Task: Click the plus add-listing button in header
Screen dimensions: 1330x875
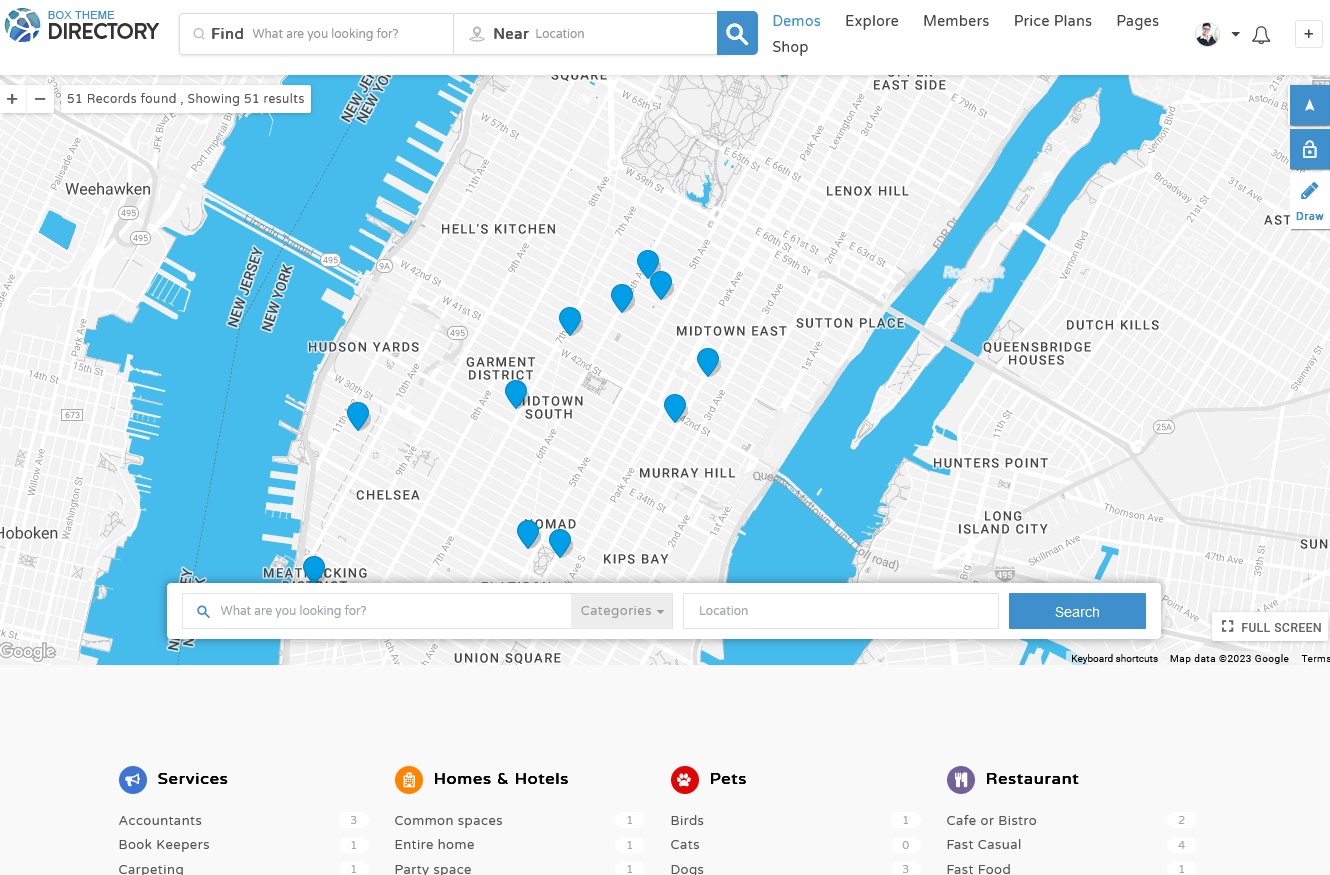Action: (1308, 34)
